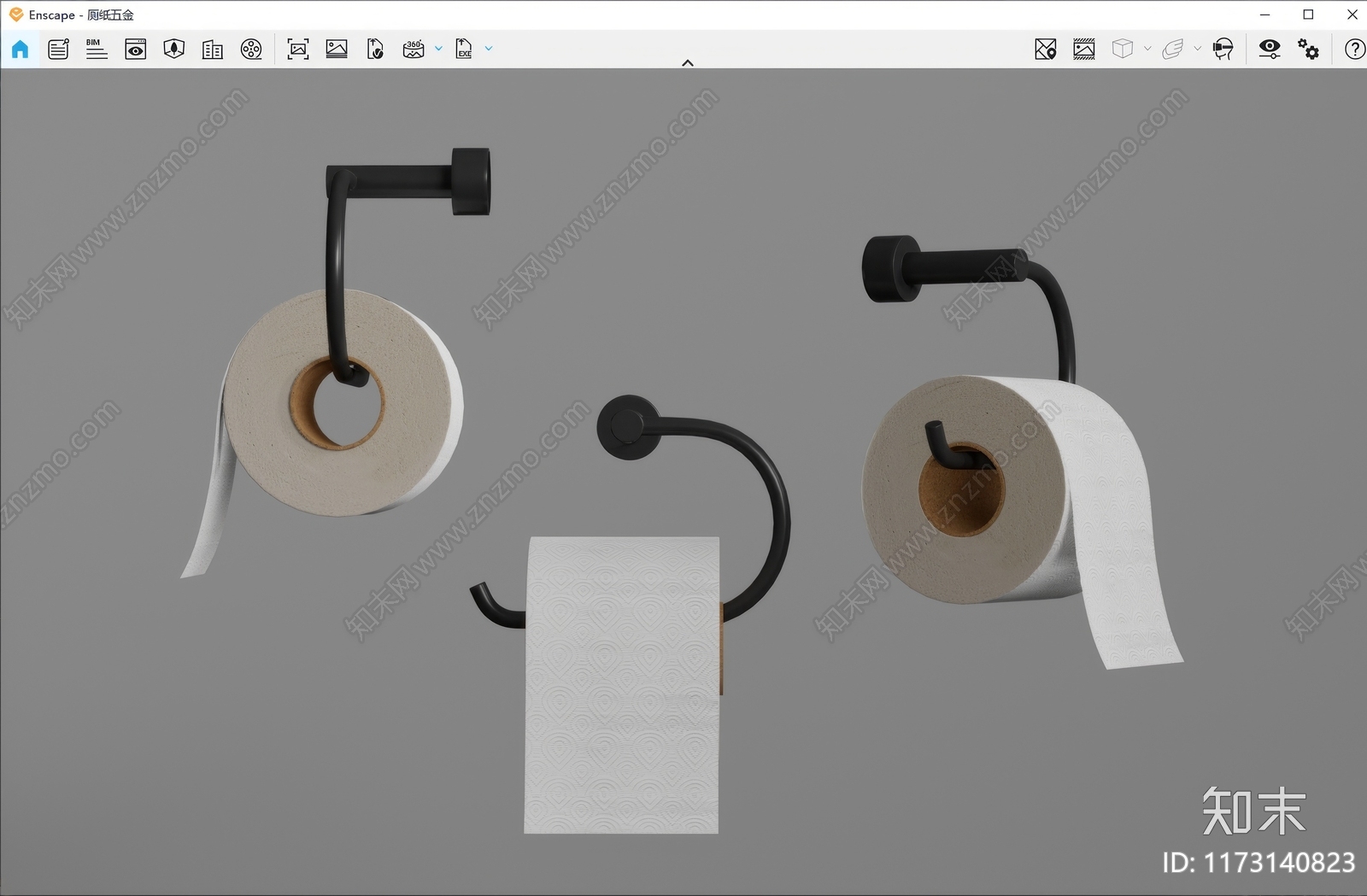Click the Screenshot capture icon

[x=297, y=49]
